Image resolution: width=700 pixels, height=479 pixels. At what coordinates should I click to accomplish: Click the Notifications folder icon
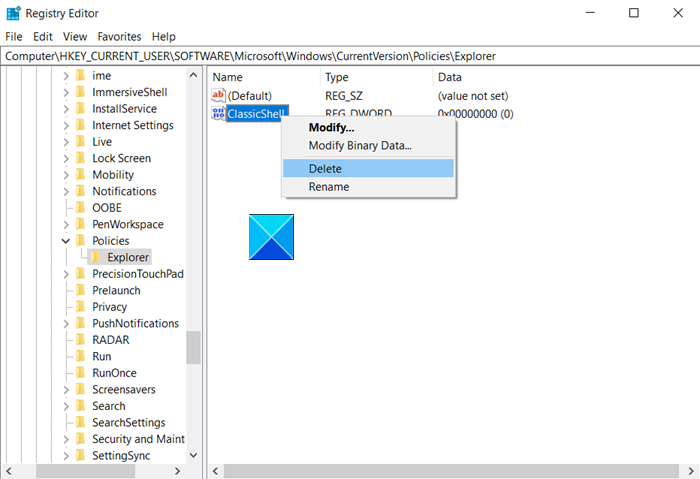[81, 191]
